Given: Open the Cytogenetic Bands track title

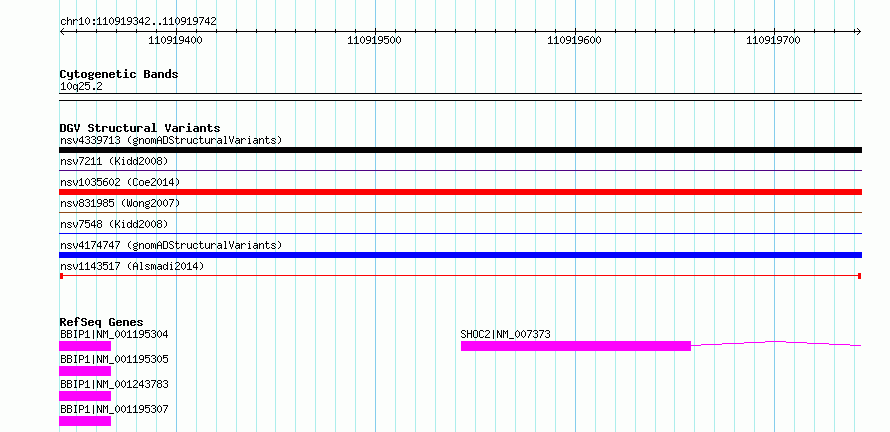Looking at the screenshot, I should tap(119, 74).
